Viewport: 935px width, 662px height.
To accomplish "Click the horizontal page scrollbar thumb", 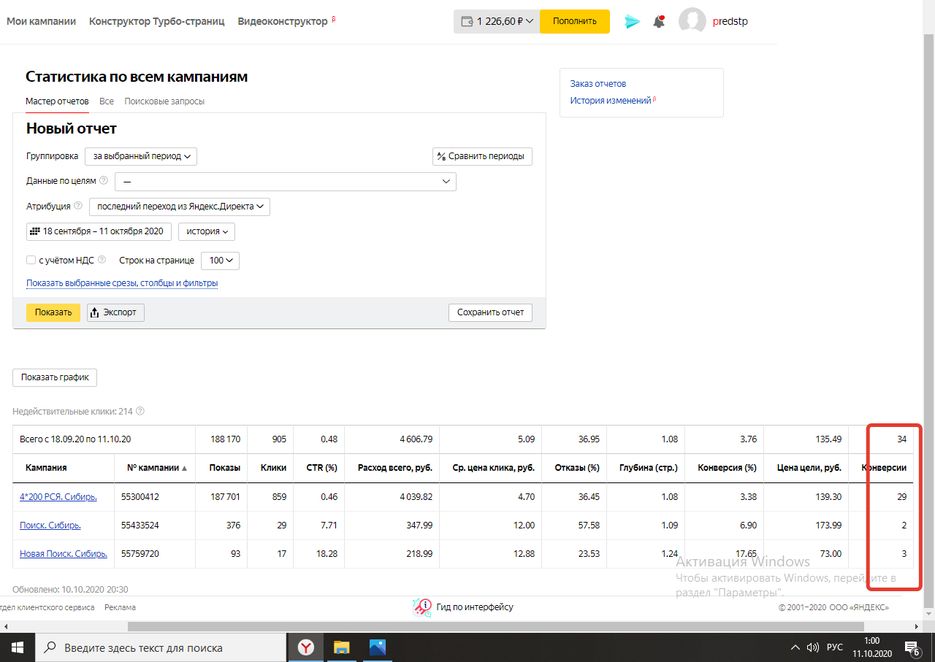I will click(x=496, y=626).
